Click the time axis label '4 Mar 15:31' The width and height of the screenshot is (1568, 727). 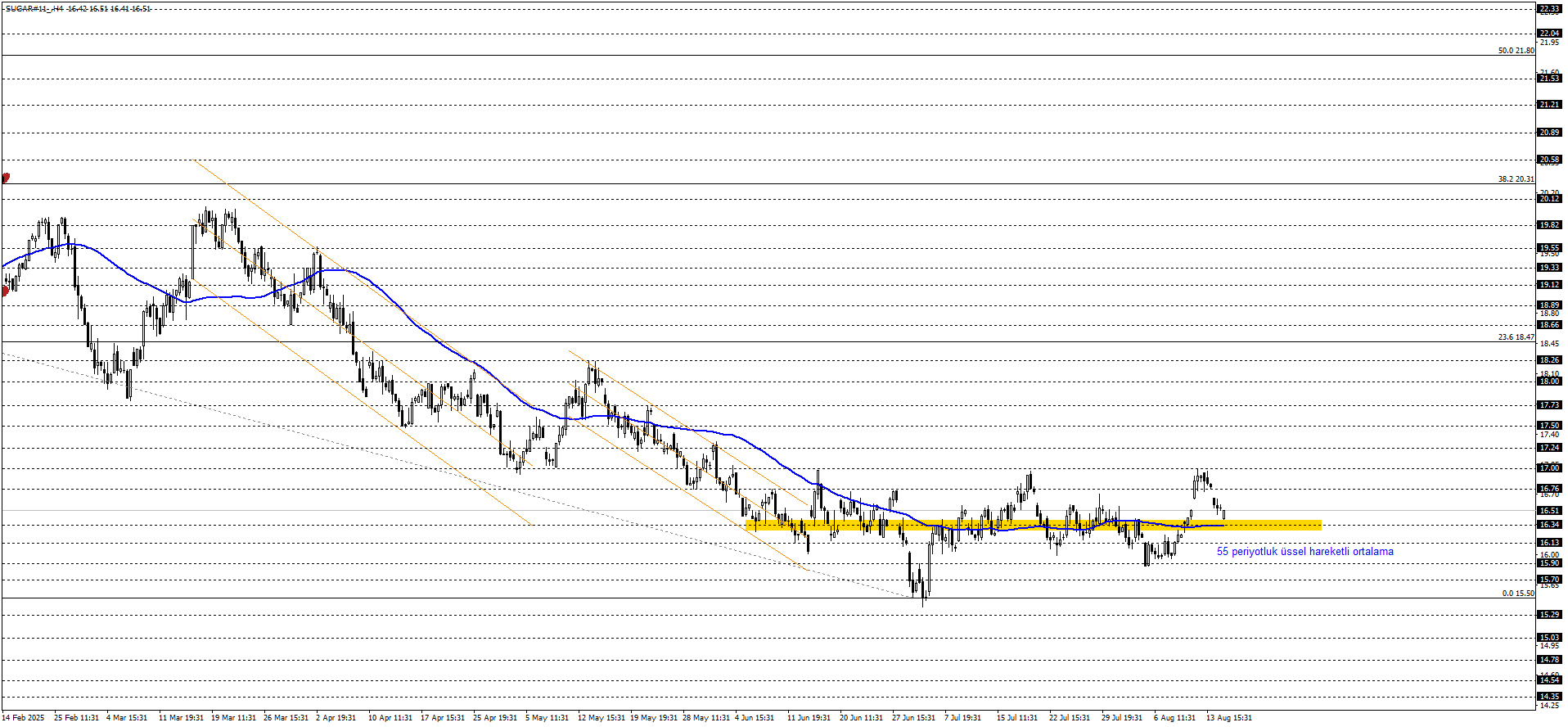point(127,718)
